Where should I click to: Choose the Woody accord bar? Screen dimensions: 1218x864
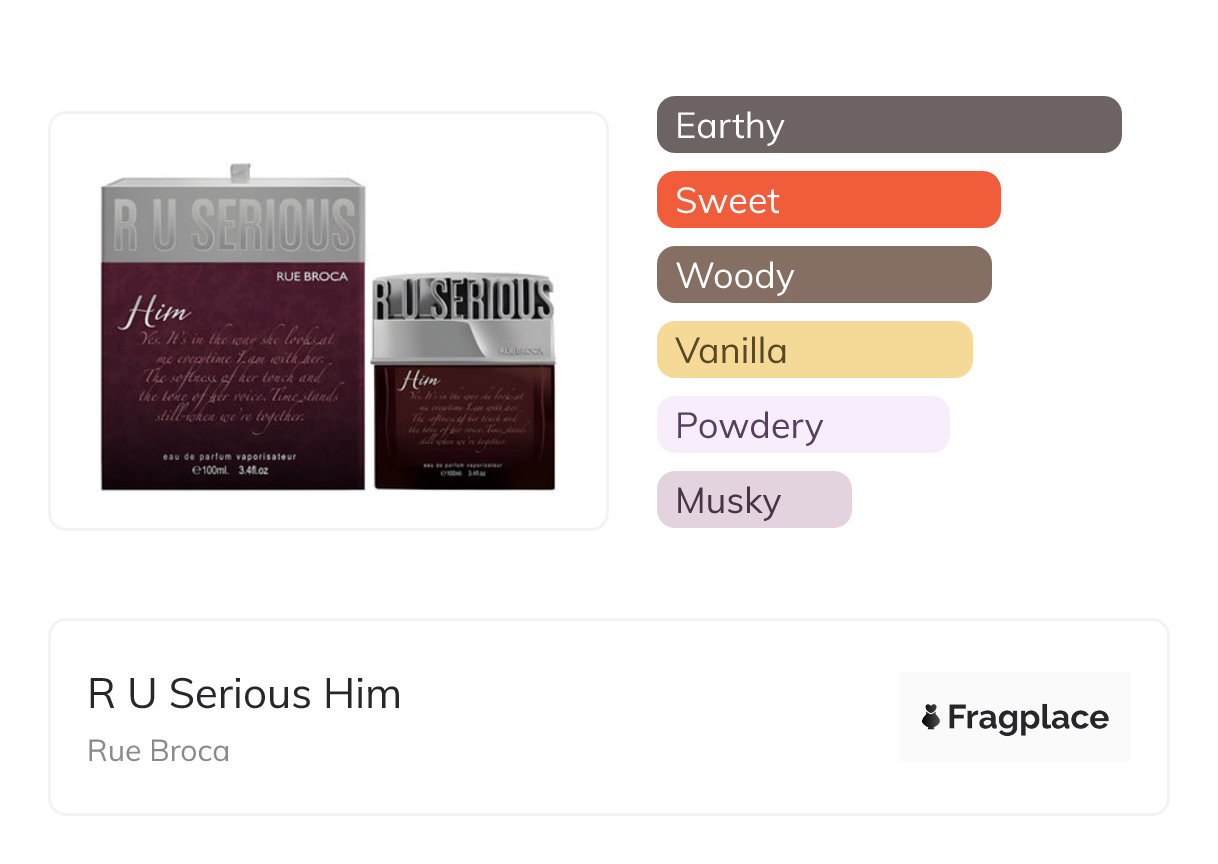tap(824, 275)
